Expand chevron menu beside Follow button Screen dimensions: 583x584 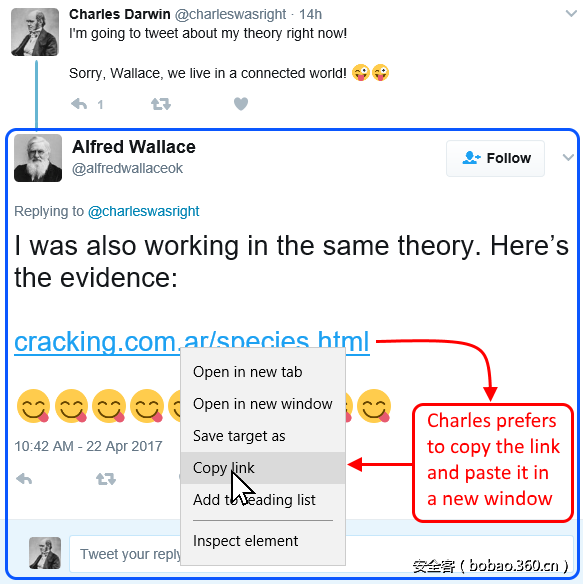[568, 158]
